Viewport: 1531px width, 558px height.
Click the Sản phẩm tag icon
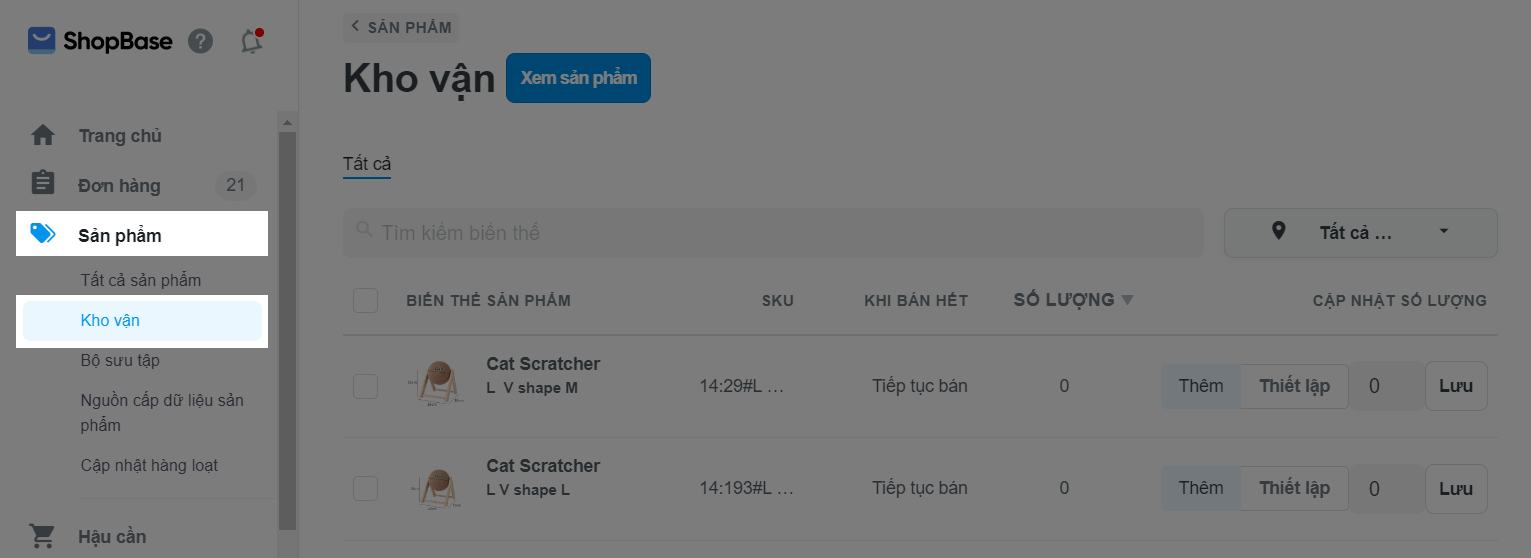(x=43, y=234)
